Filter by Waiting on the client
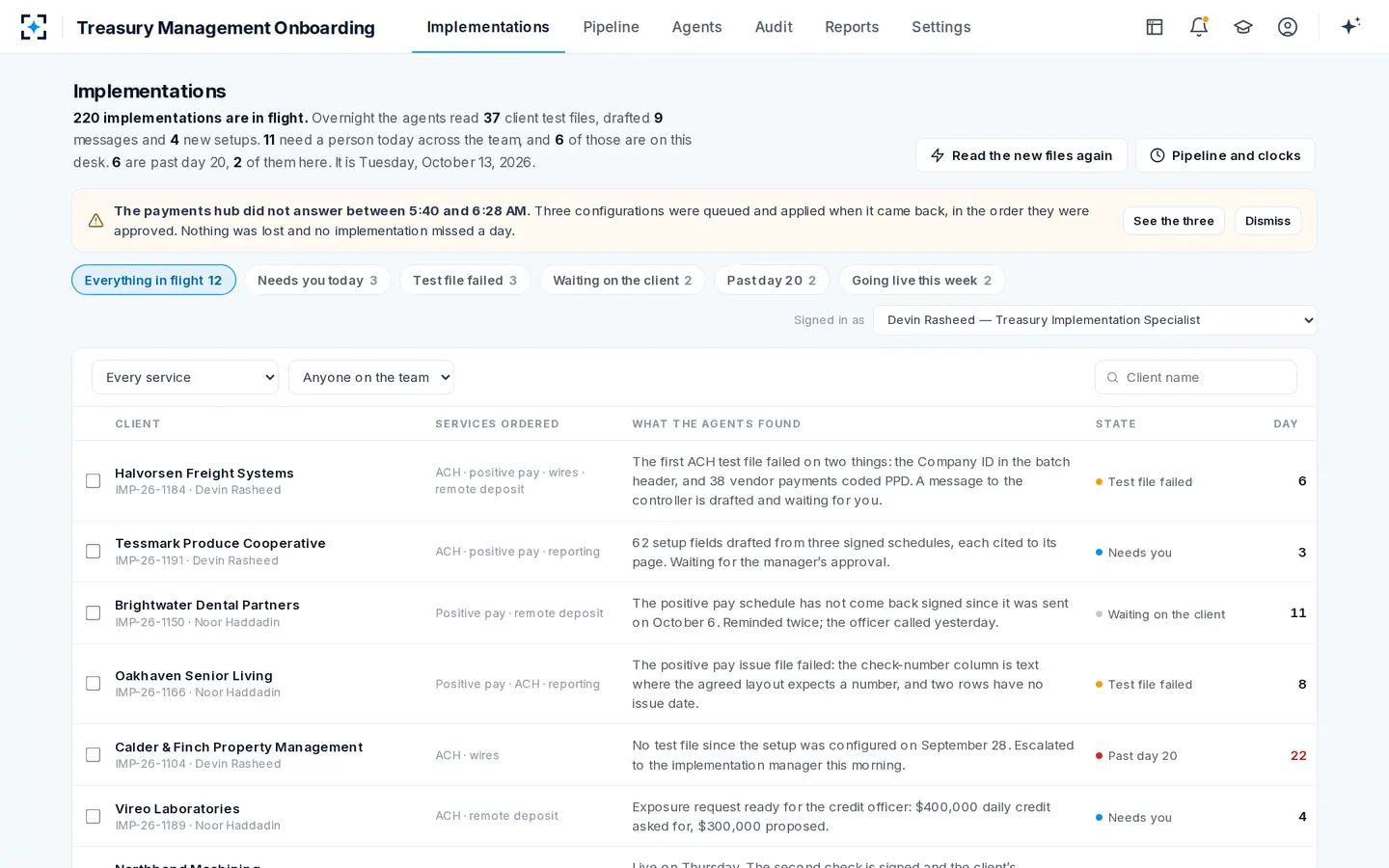The height and width of the screenshot is (868, 1389). pos(622,280)
